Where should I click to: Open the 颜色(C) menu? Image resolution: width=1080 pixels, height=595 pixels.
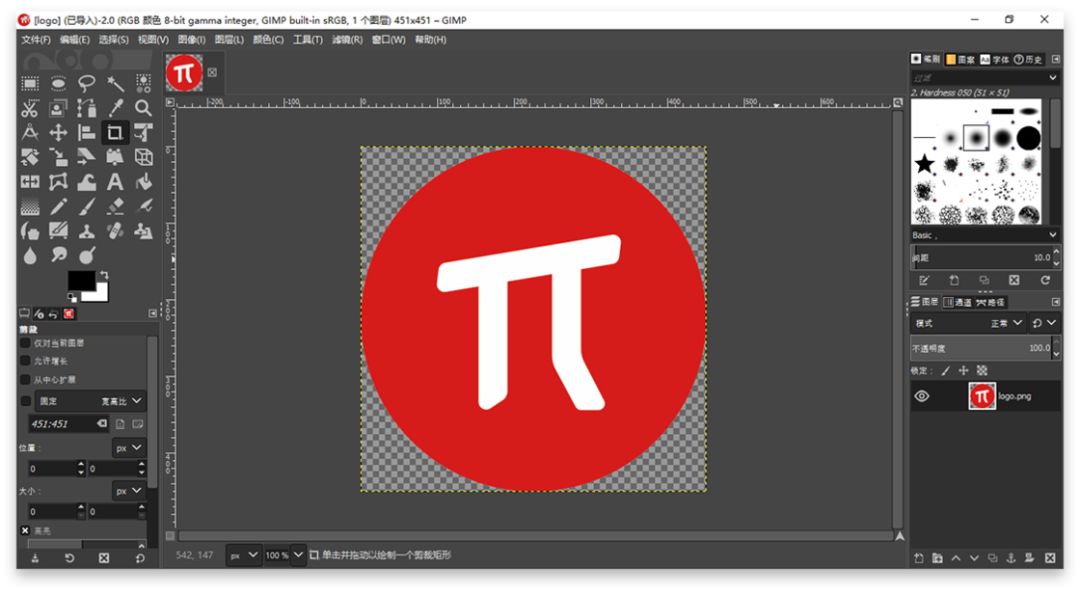coord(268,40)
